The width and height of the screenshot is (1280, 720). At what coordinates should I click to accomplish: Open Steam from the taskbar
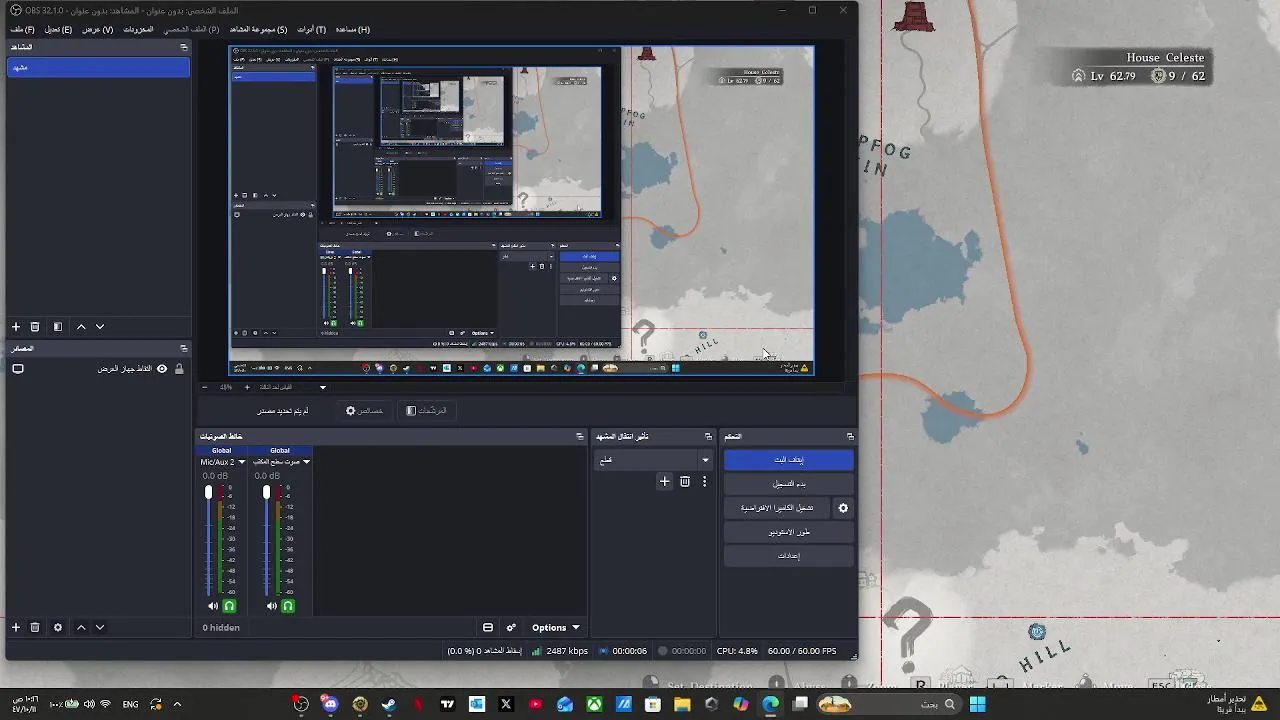(389, 704)
